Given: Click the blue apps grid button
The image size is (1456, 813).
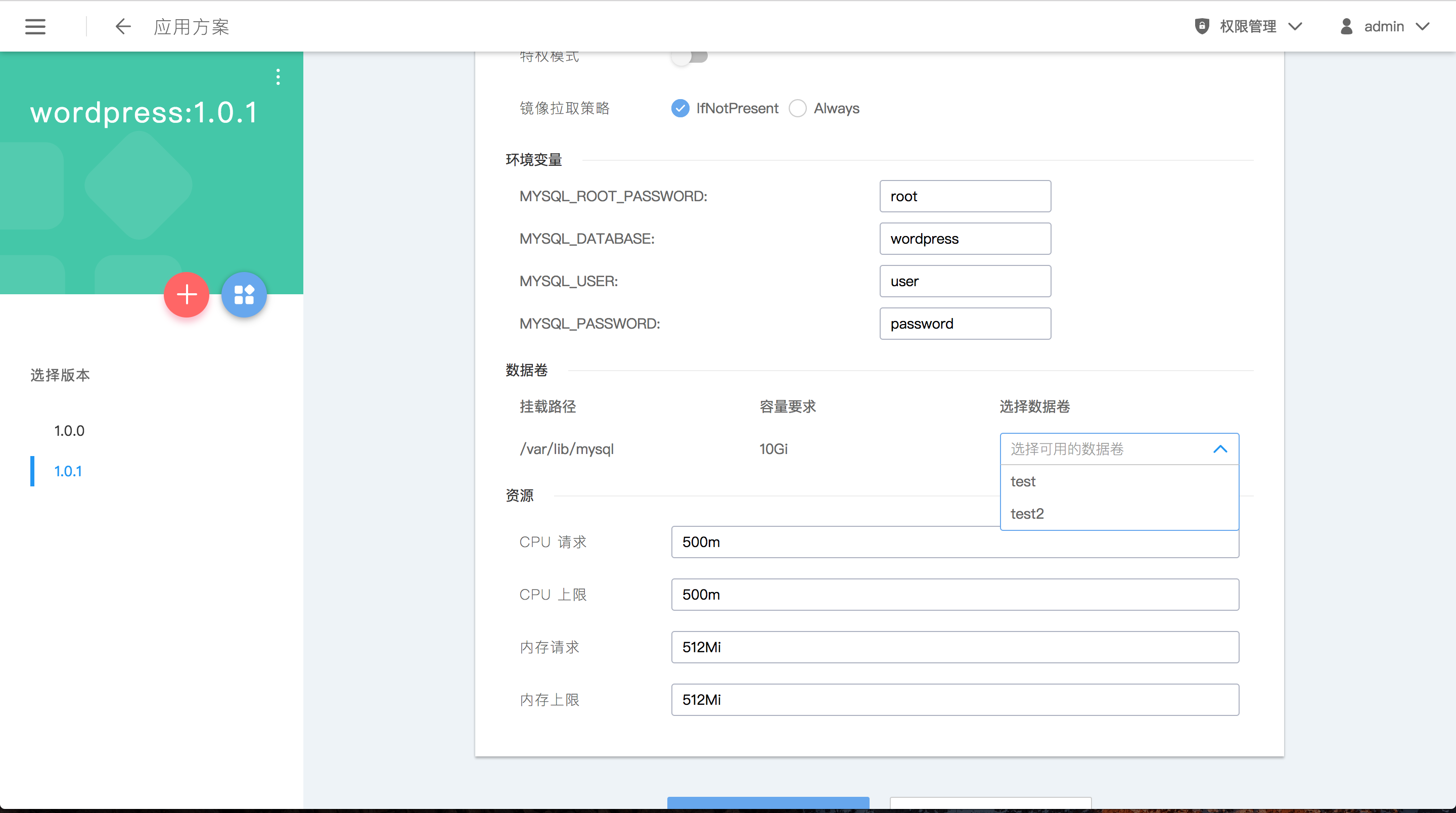Looking at the screenshot, I should pos(244,295).
